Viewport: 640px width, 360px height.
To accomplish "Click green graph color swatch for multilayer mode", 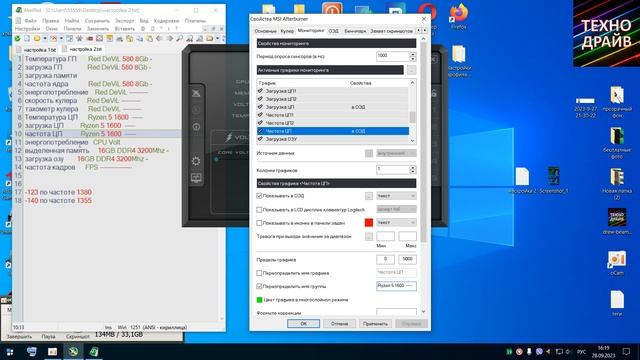I will (x=259, y=300).
